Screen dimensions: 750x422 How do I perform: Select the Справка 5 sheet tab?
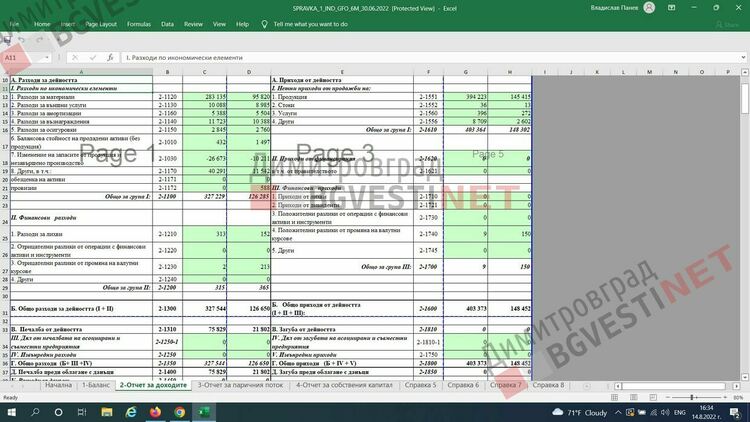click(419, 385)
